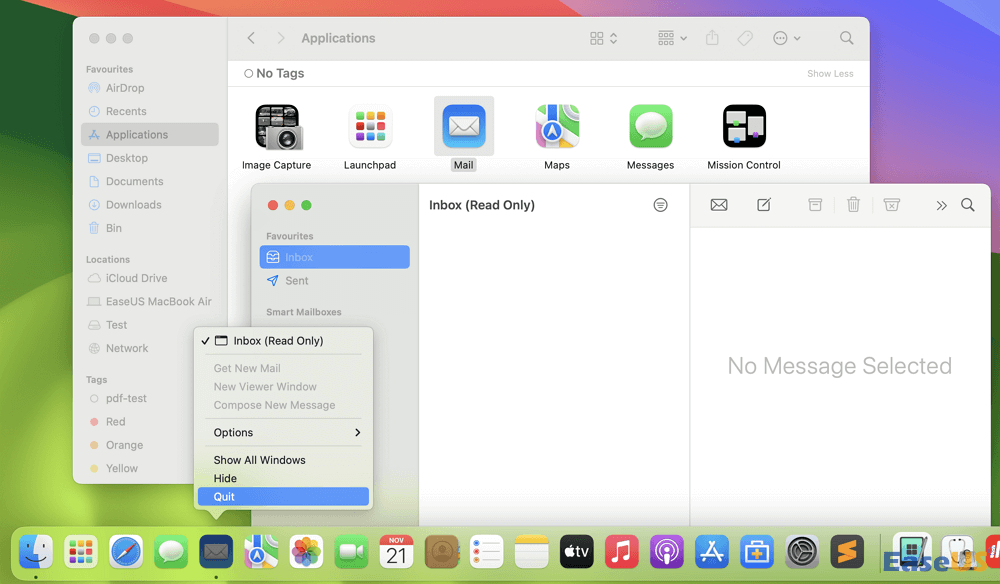Open the Mail search magnifier icon
The height and width of the screenshot is (584, 1000).
(968, 205)
